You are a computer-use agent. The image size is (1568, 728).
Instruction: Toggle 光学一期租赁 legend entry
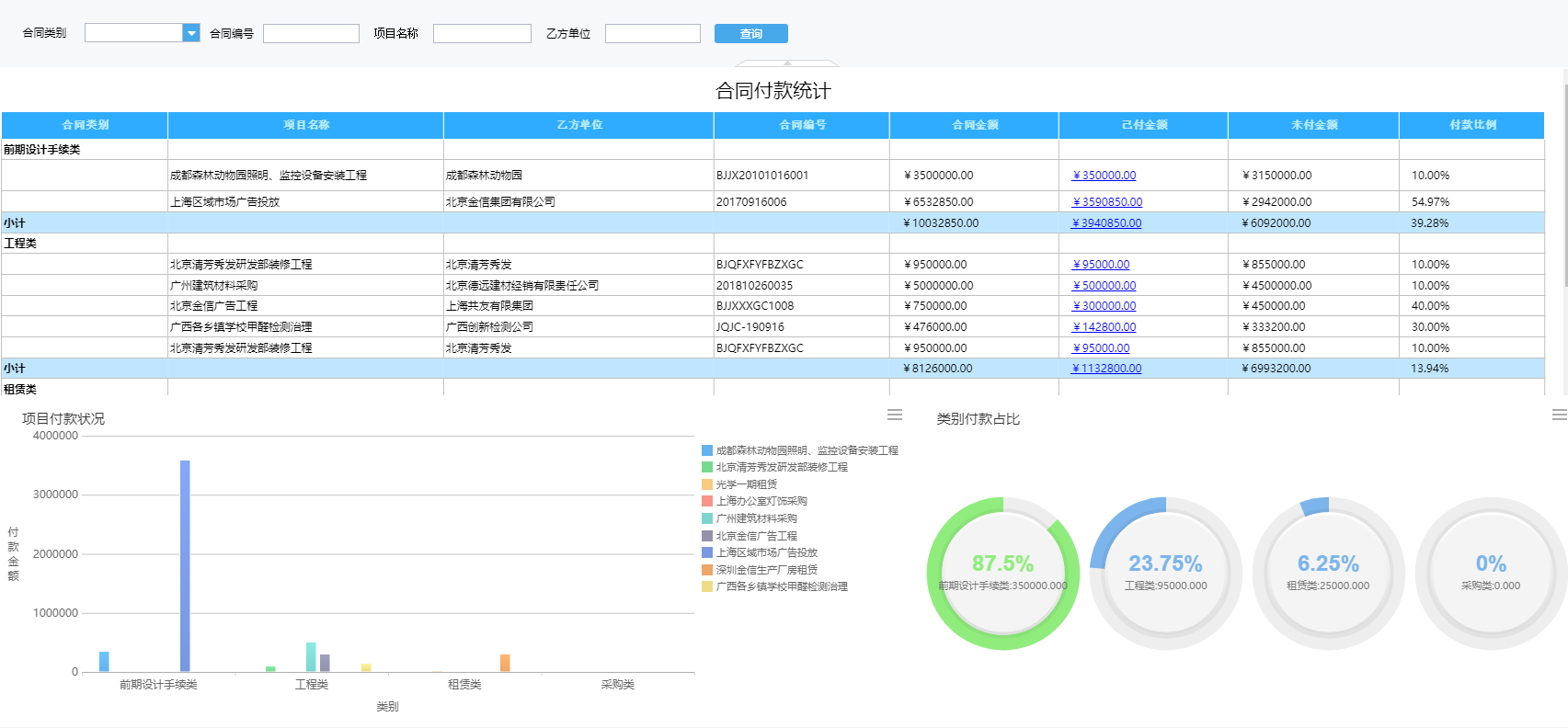coord(746,484)
